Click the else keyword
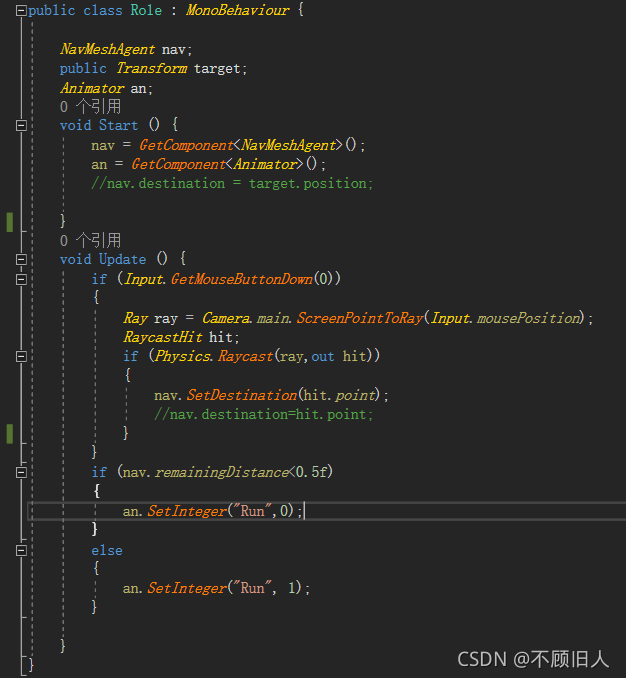Screen dimensions: 626x678 pos(107,550)
